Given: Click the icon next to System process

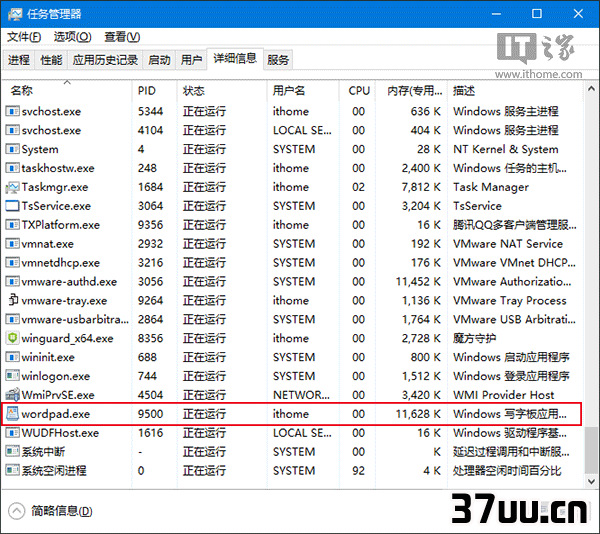Looking at the screenshot, I should click(x=12, y=149).
